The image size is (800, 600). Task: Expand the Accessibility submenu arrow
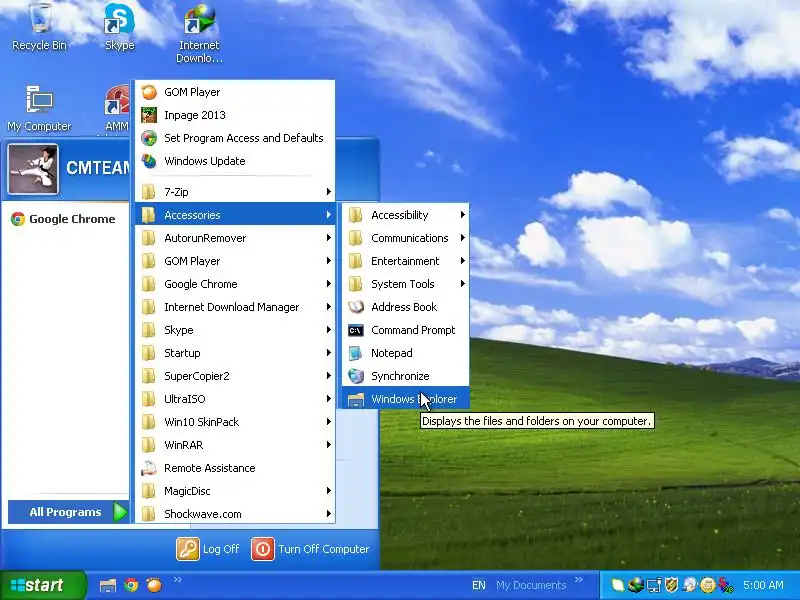(462, 215)
